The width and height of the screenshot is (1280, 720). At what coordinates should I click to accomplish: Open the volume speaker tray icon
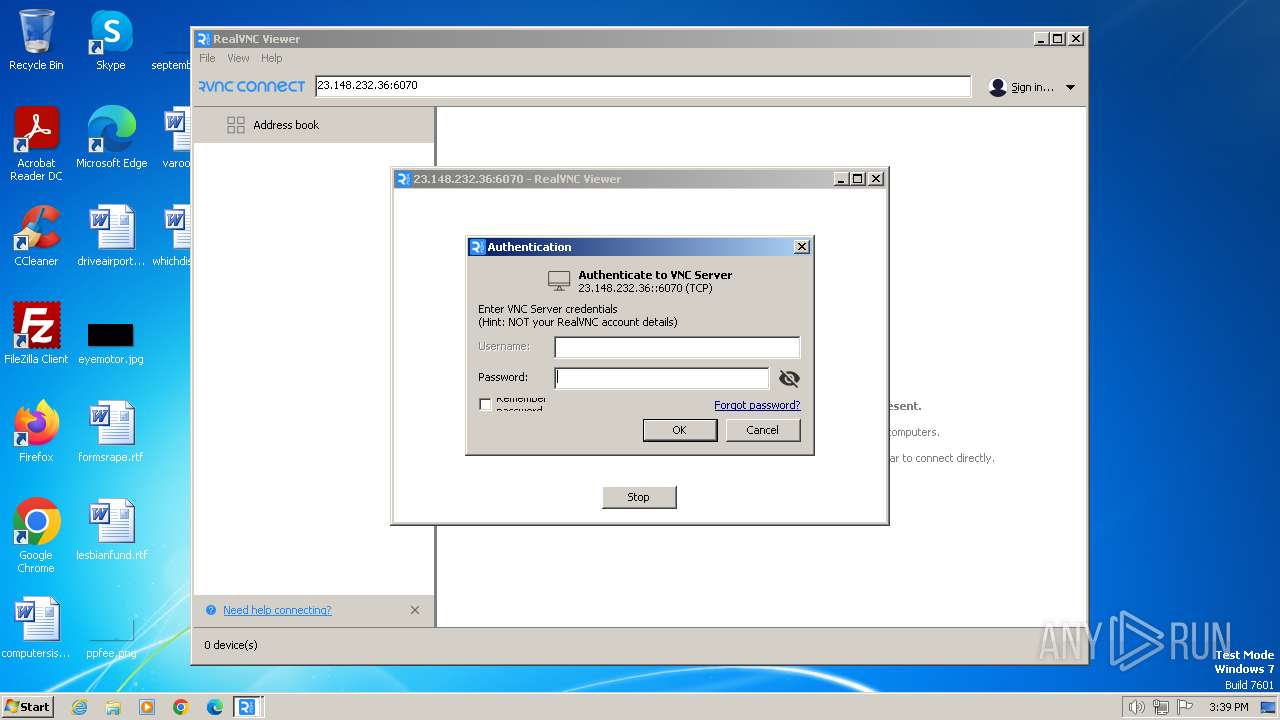pos(1137,707)
